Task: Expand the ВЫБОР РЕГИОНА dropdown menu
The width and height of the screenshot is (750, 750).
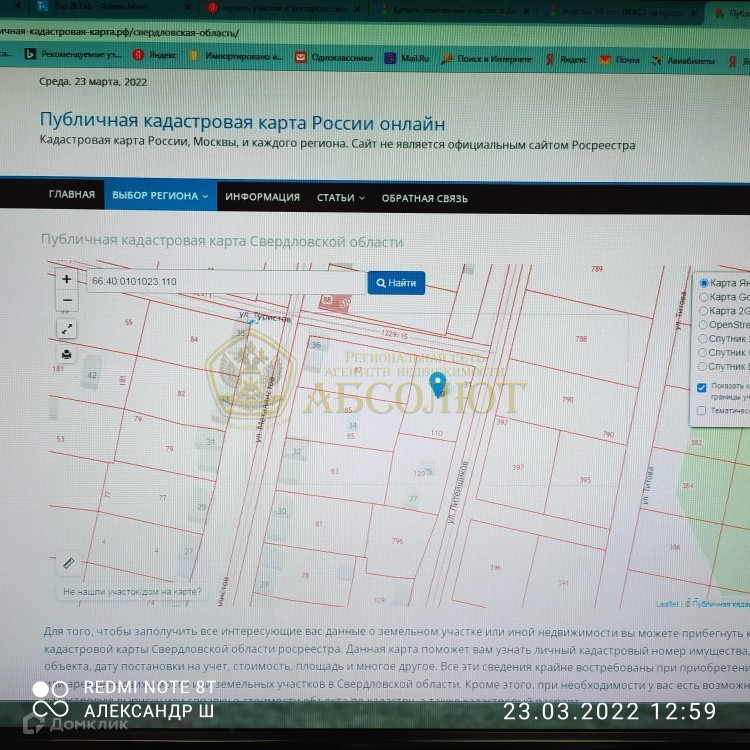Action: (160, 195)
